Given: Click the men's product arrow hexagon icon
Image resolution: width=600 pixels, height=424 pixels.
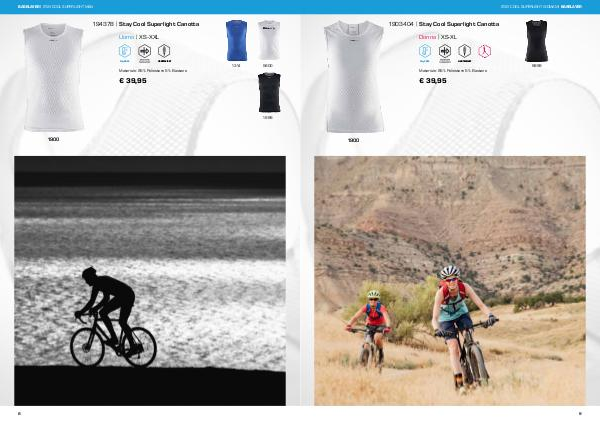Looking at the screenshot, I should coord(145,51).
